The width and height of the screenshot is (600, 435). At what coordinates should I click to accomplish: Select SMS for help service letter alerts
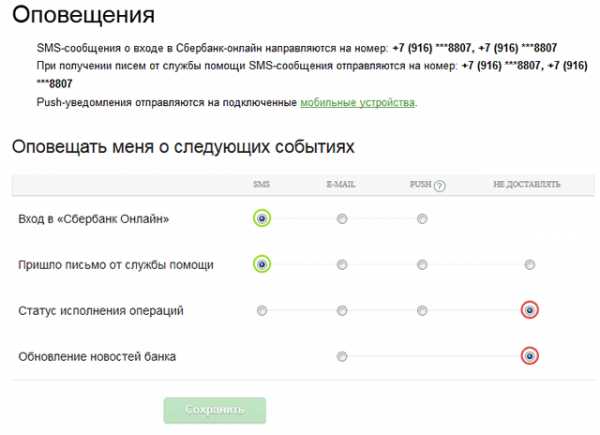point(262,265)
